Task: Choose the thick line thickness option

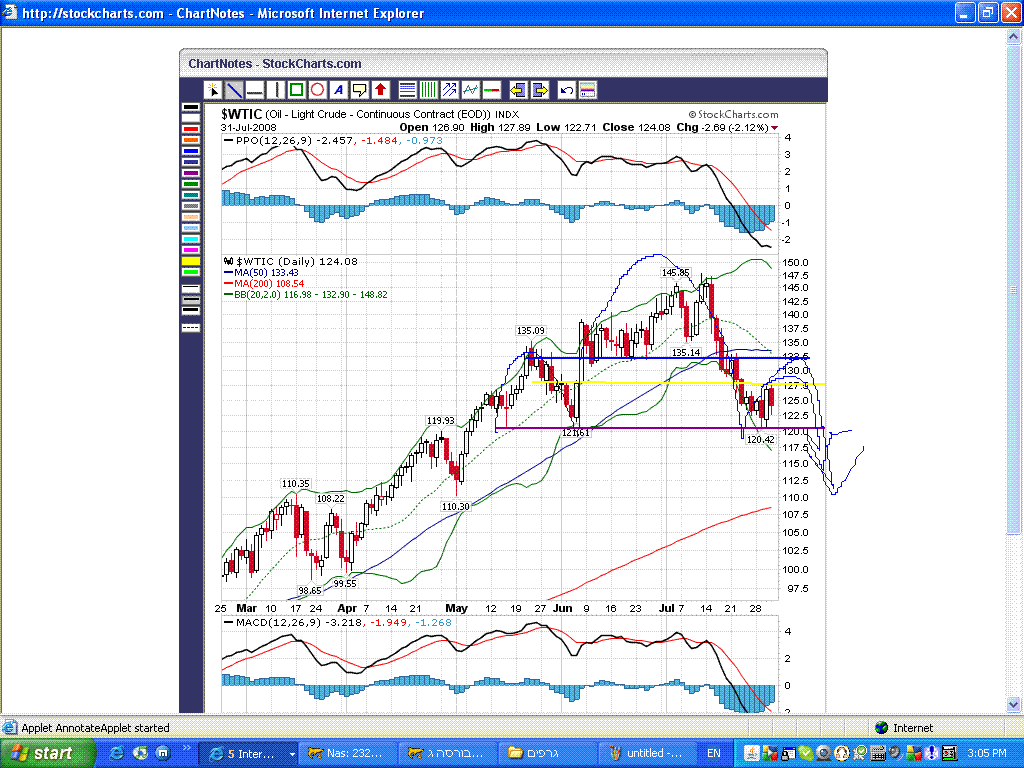Action: click(191, 311)
